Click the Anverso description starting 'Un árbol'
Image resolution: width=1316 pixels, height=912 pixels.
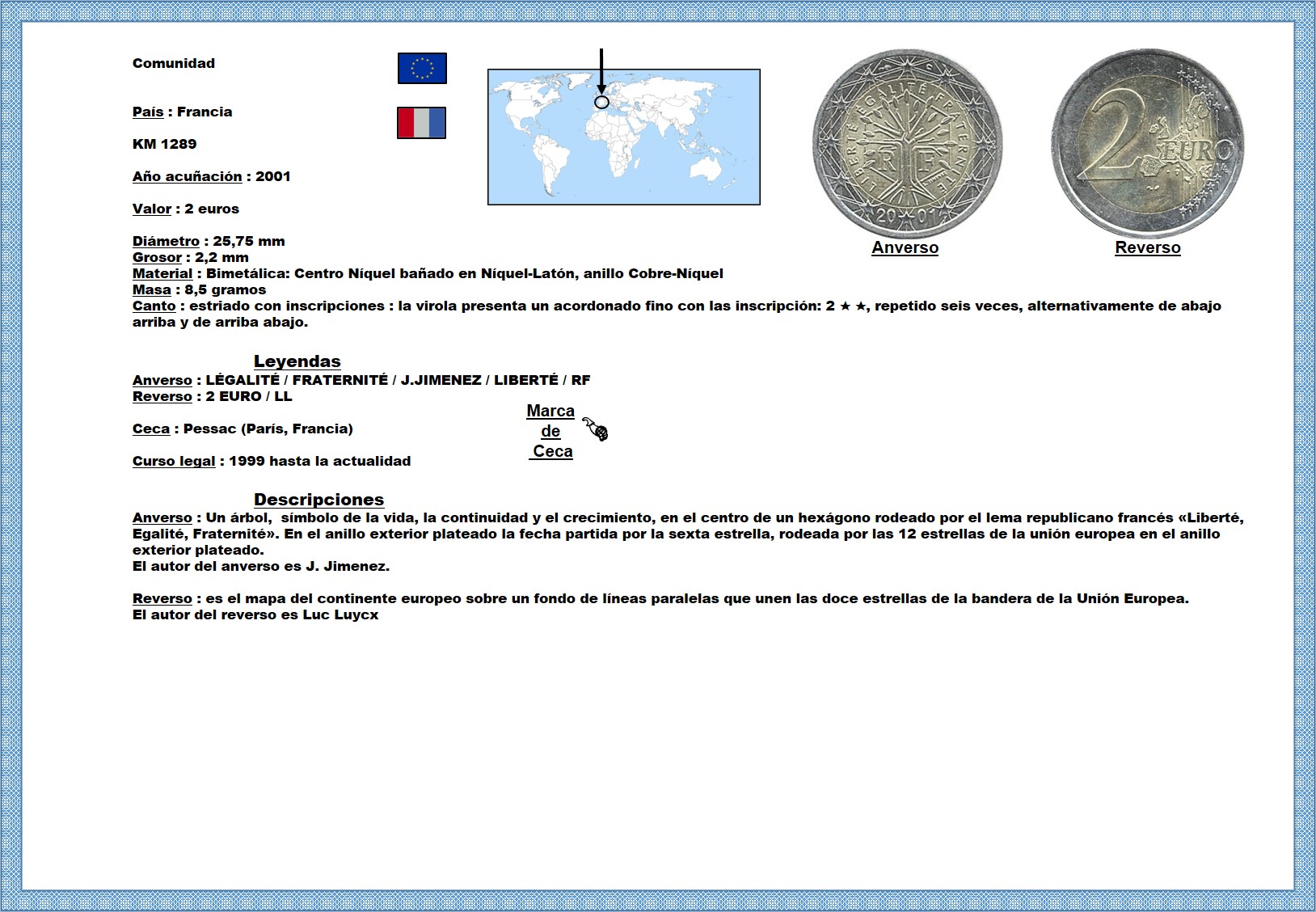(x=688, y=534)
